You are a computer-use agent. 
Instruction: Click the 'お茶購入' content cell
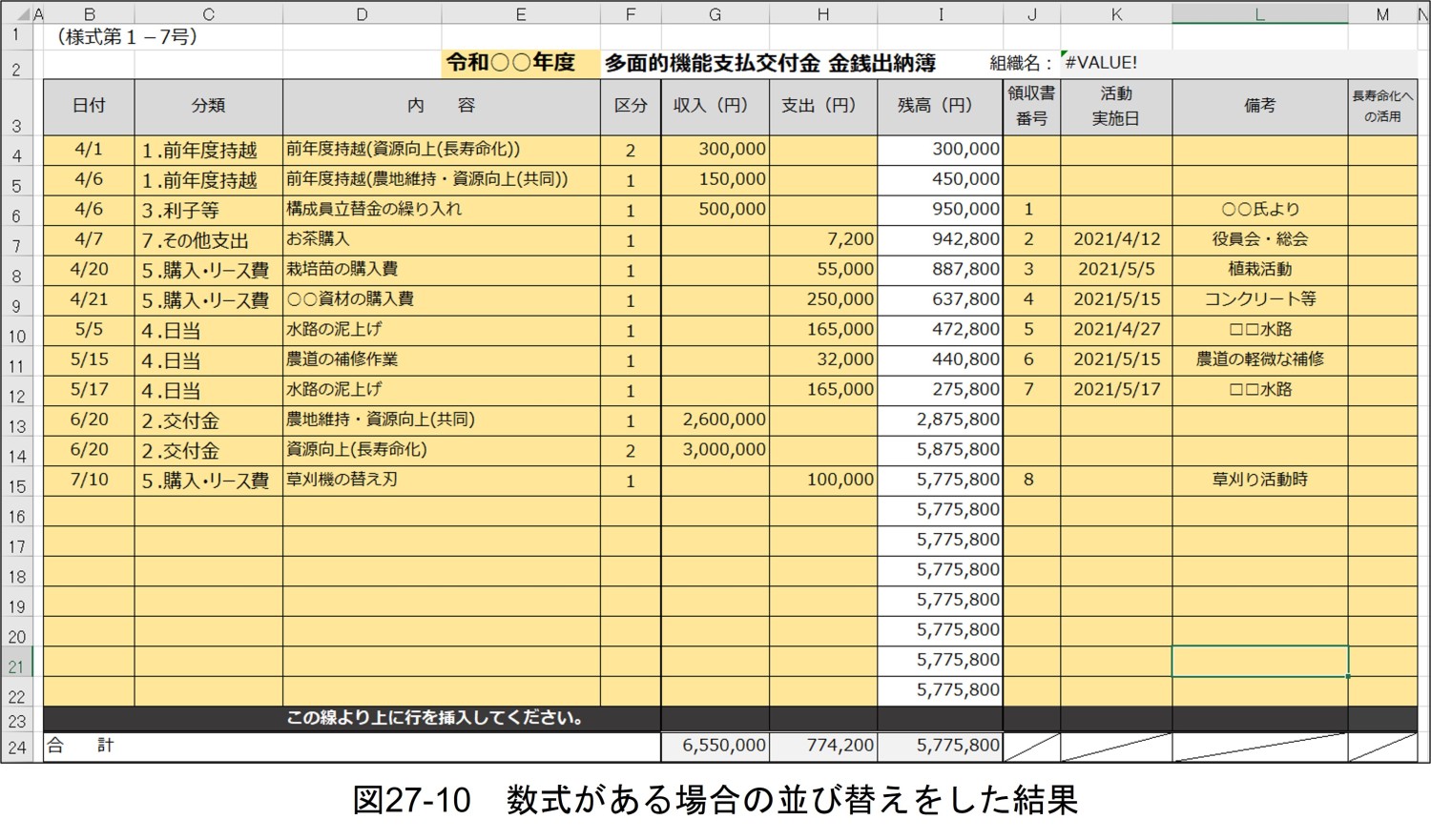pyautogui.click(x=442, y=240)
